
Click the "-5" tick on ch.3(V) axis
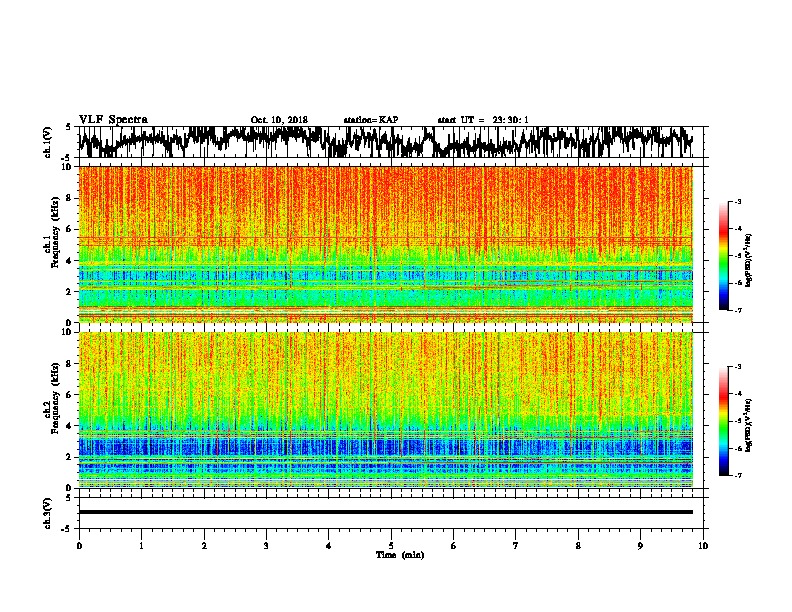click(67, 529)
